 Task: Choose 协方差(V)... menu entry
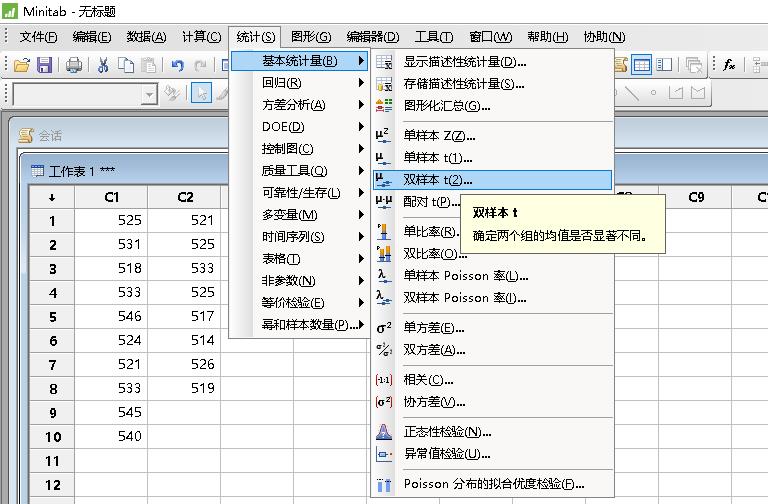point(492,402)
